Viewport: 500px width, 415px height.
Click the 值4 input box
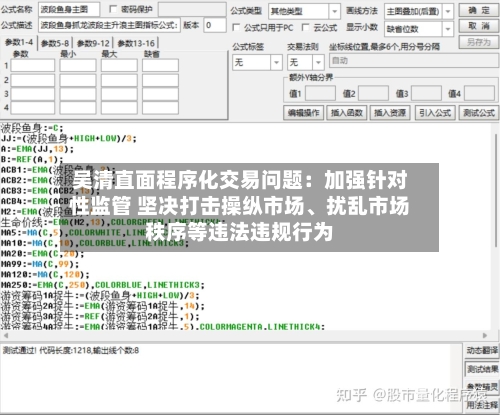pyautogui.click(x=479, y=93)
